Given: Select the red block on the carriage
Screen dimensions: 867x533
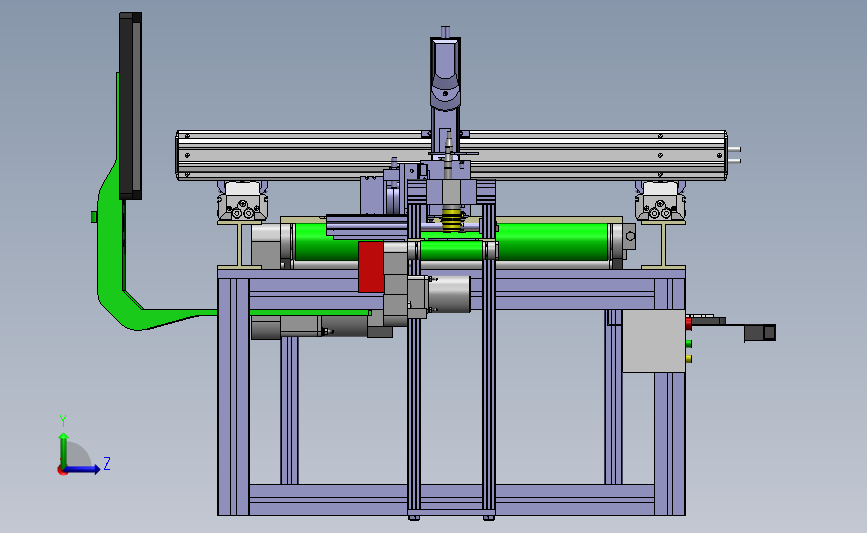Looking at the screenshot, I should [371, 266].
